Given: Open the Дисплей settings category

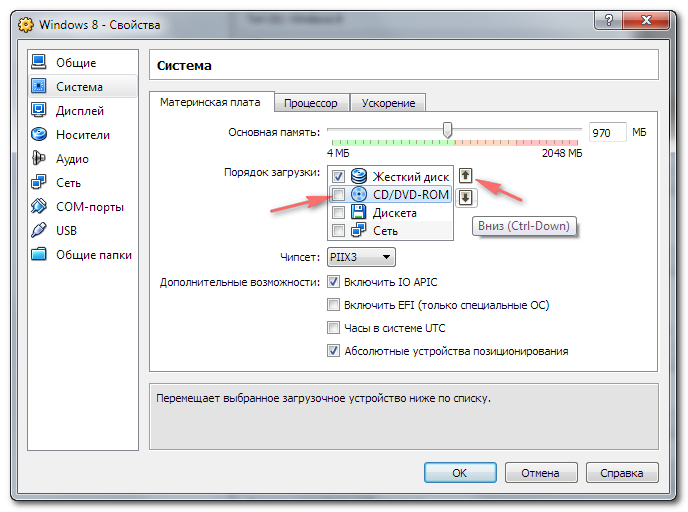Looking at the screenshot, I should 82,111.
